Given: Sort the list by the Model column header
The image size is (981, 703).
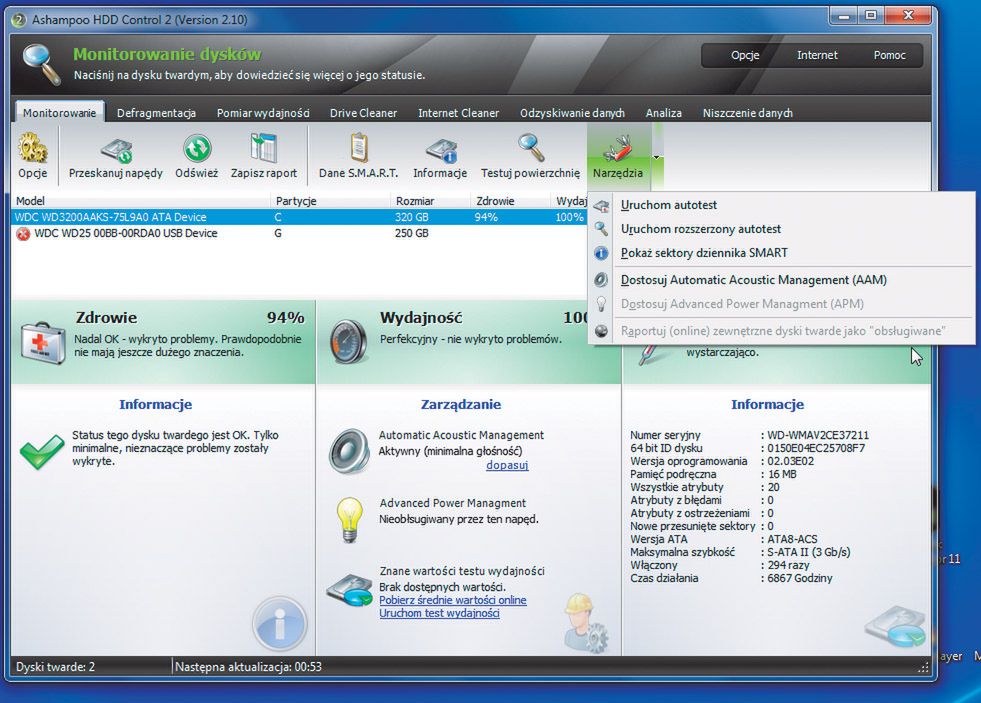Looking at the screenshot, I should click(x=141, y=201).
